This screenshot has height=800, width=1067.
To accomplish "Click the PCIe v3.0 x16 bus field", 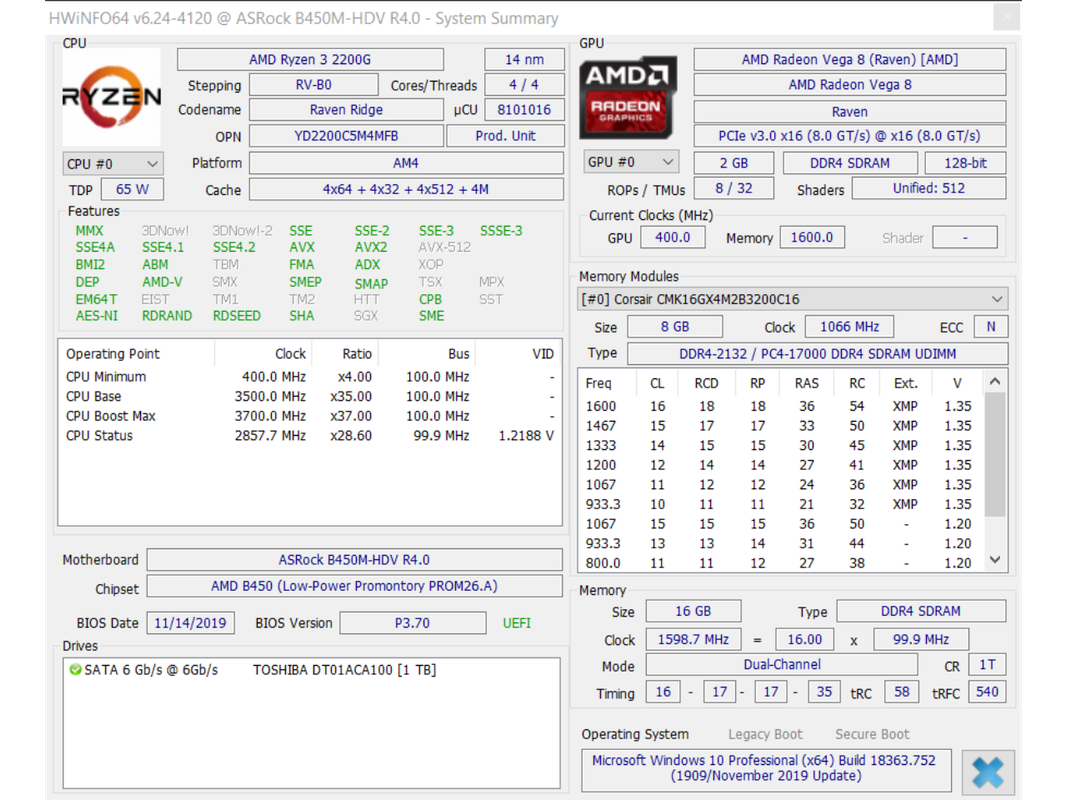I will point(850,136).
